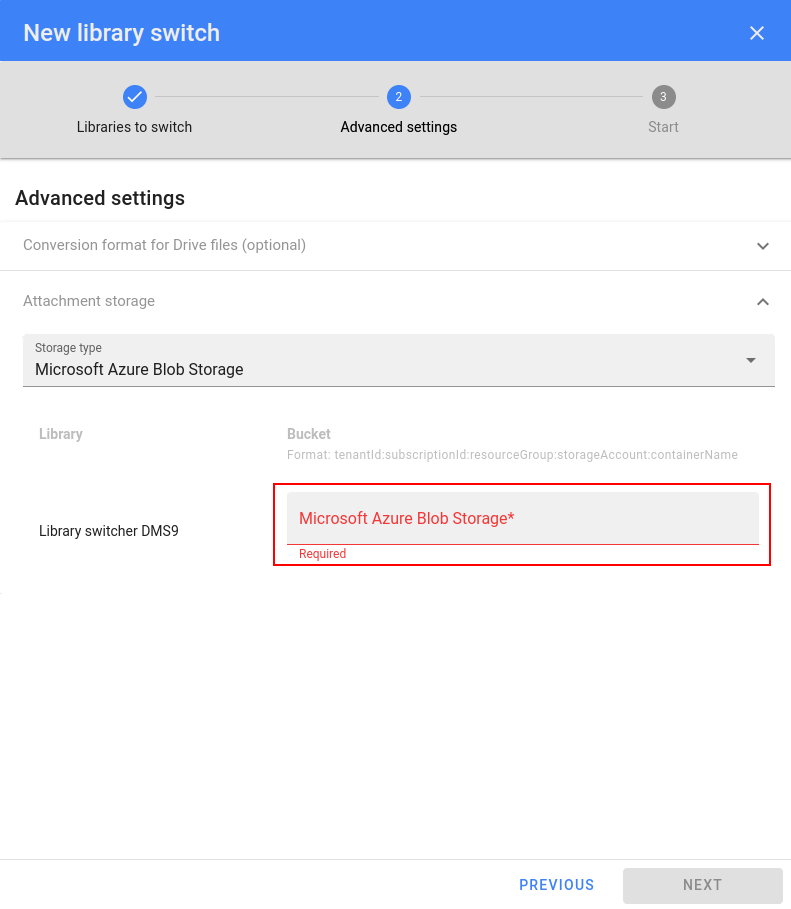Click the red Required error message

click(322, 554)
